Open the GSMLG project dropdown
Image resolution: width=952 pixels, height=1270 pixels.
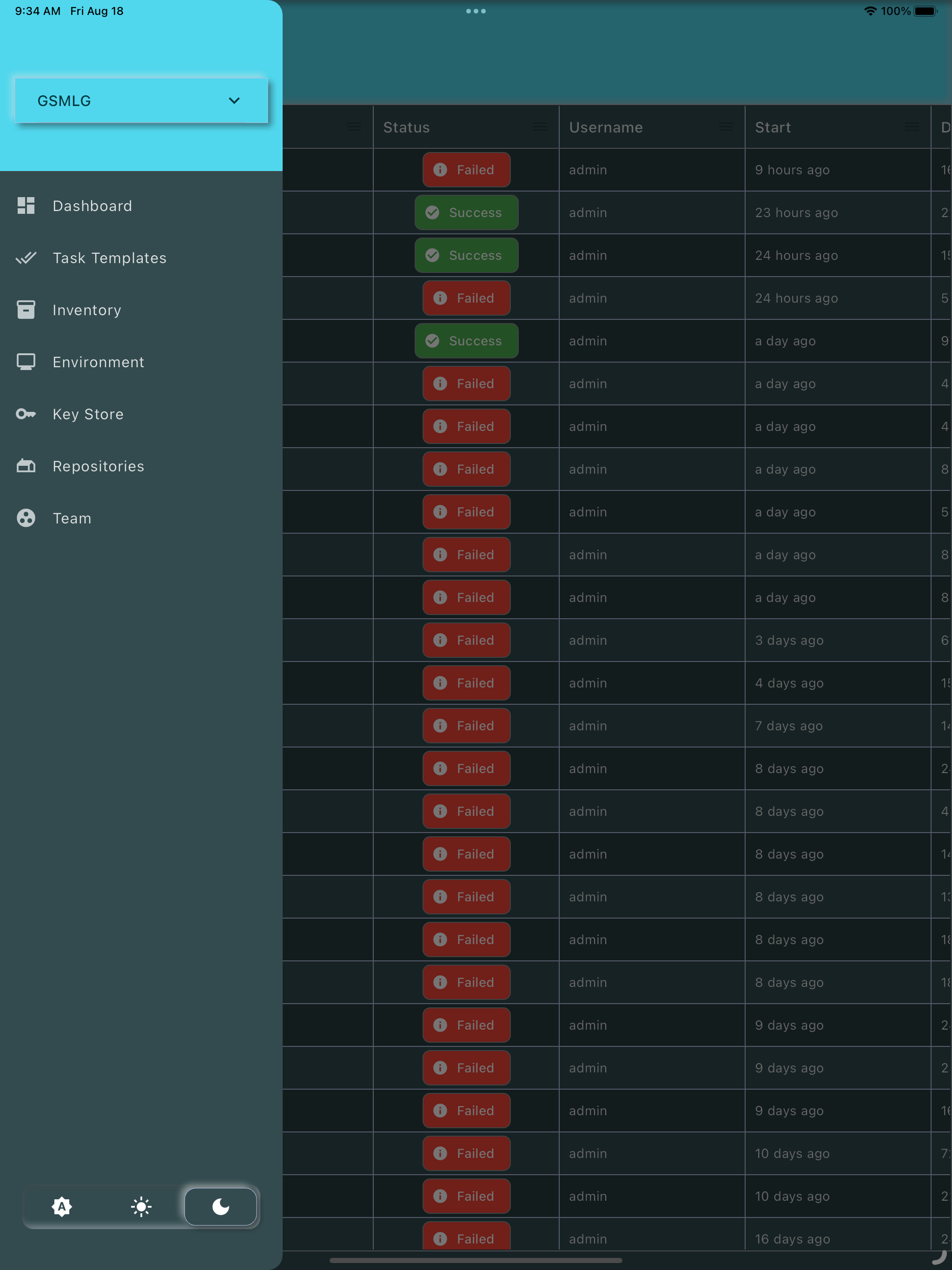(141, 100)
